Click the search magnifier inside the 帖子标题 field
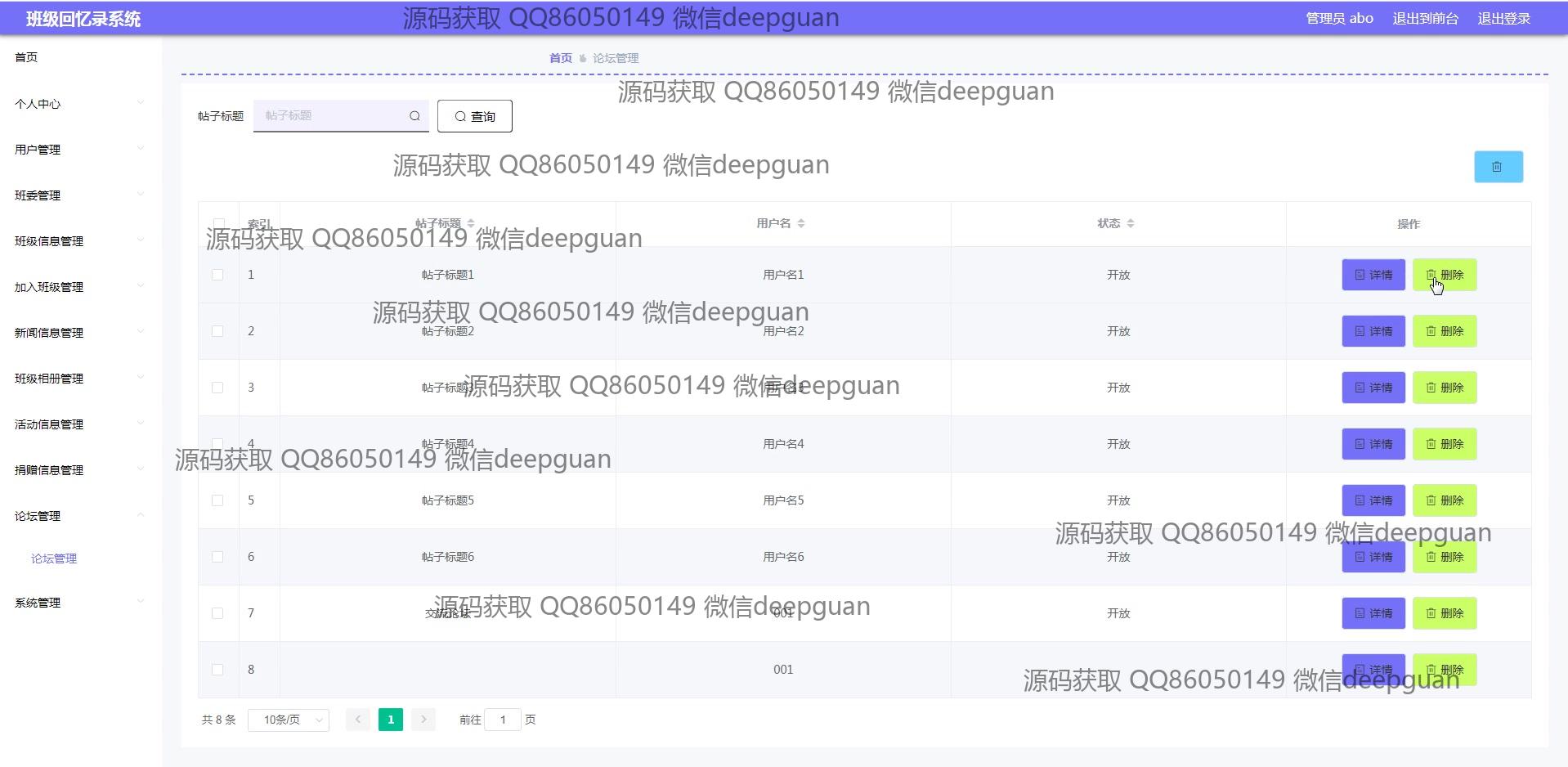 (x=414, y=116)
